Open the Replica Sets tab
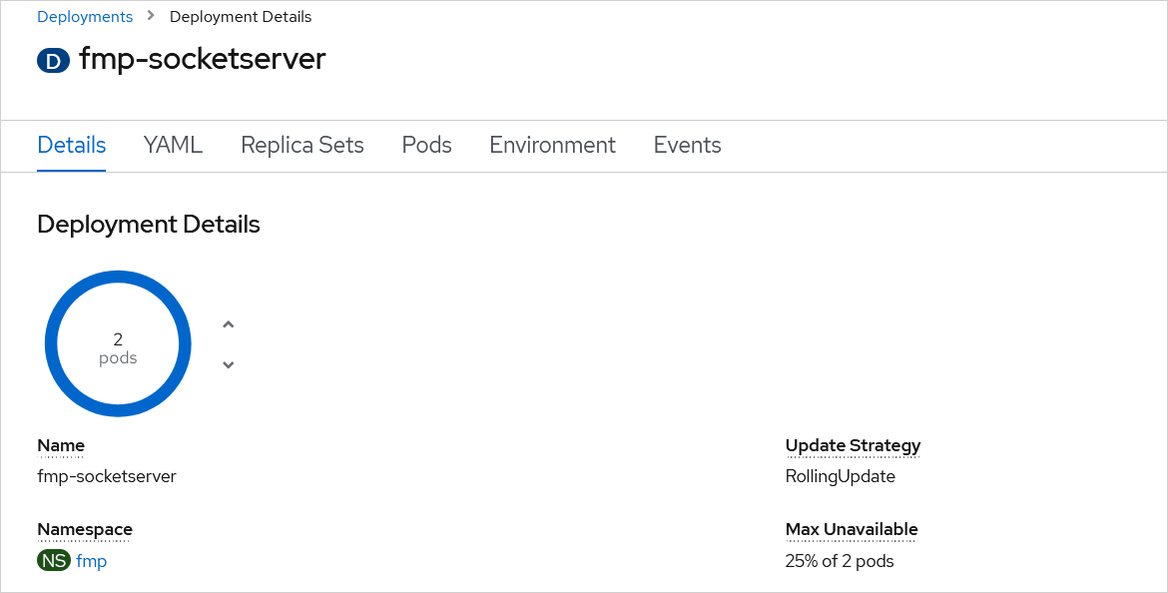 click(x=302, y=145)
